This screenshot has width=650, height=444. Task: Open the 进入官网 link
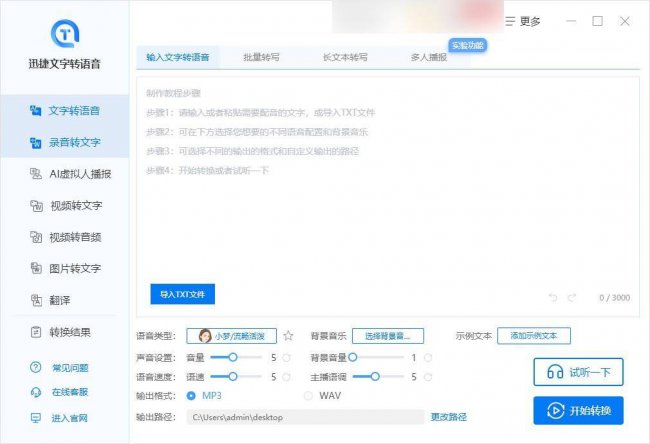point(70,418)
